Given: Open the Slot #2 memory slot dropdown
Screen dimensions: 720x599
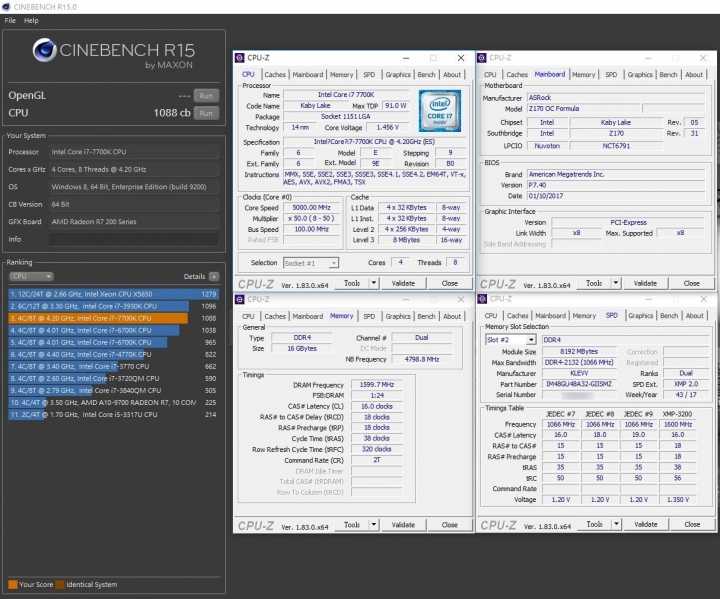Looking at the screenshot, I should tap(511, 339).
